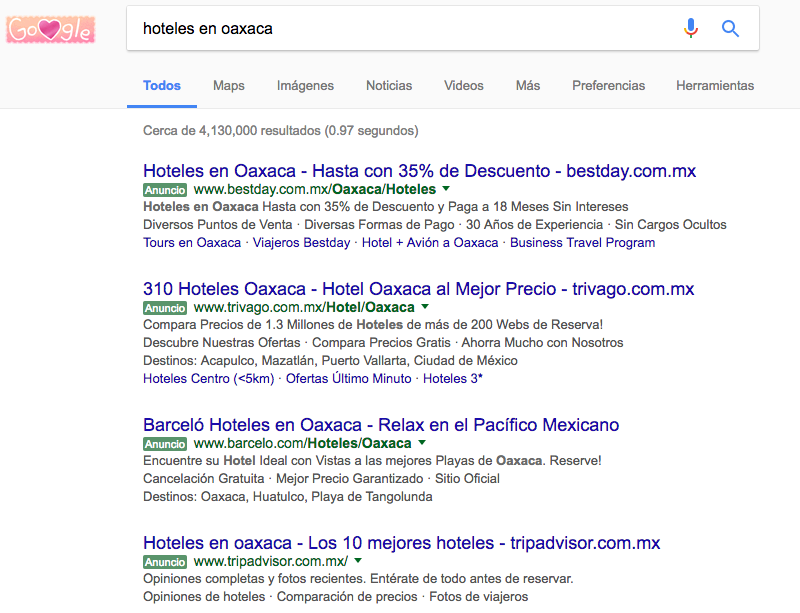Expand the Más menu

[x=528, y=86]
